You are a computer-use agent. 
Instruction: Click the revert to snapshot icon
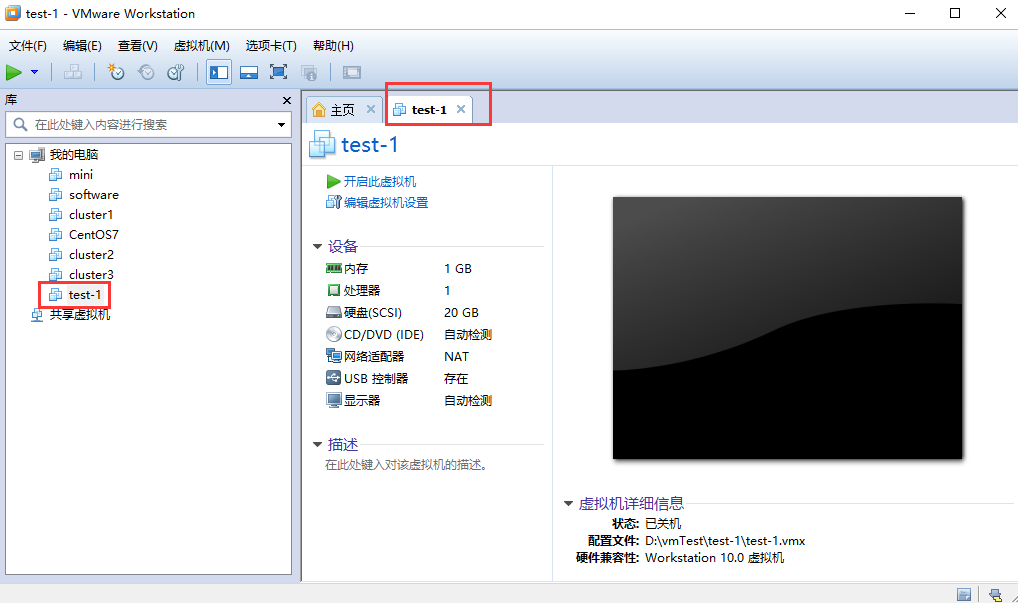[x=146, y=72]
